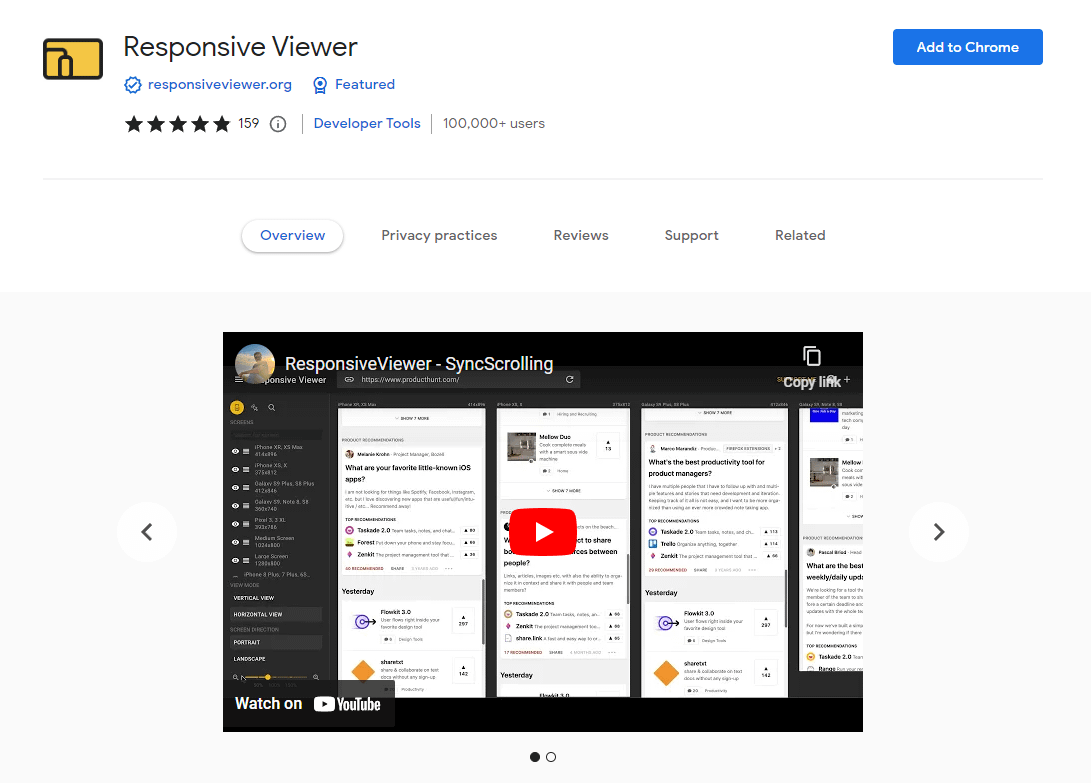The image size is (1091, 783).
Task: Click the rating info icon
Action: pos(278,124)
